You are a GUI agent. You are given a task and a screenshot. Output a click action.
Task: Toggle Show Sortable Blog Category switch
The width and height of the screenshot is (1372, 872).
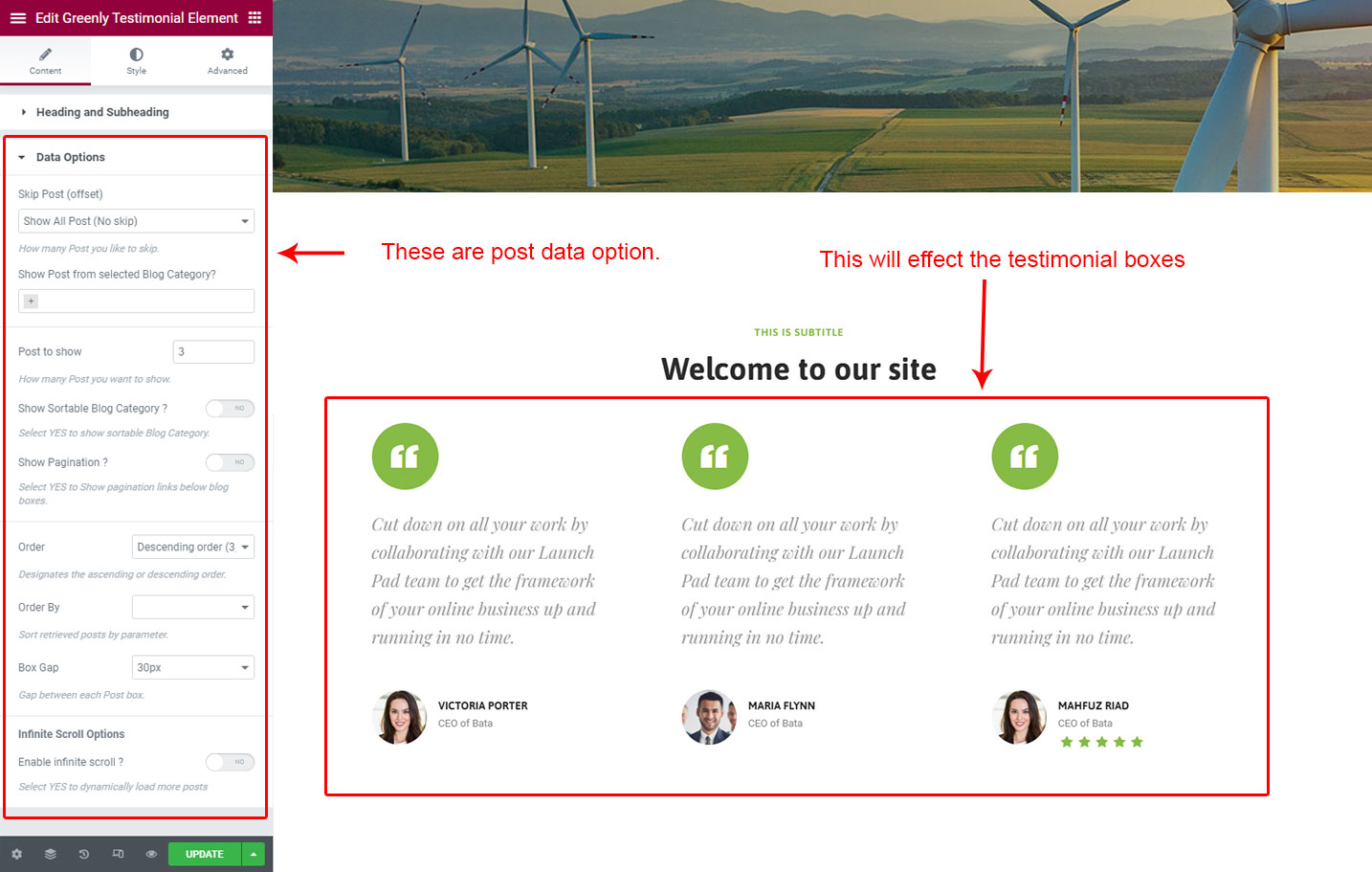coord(230,409)
